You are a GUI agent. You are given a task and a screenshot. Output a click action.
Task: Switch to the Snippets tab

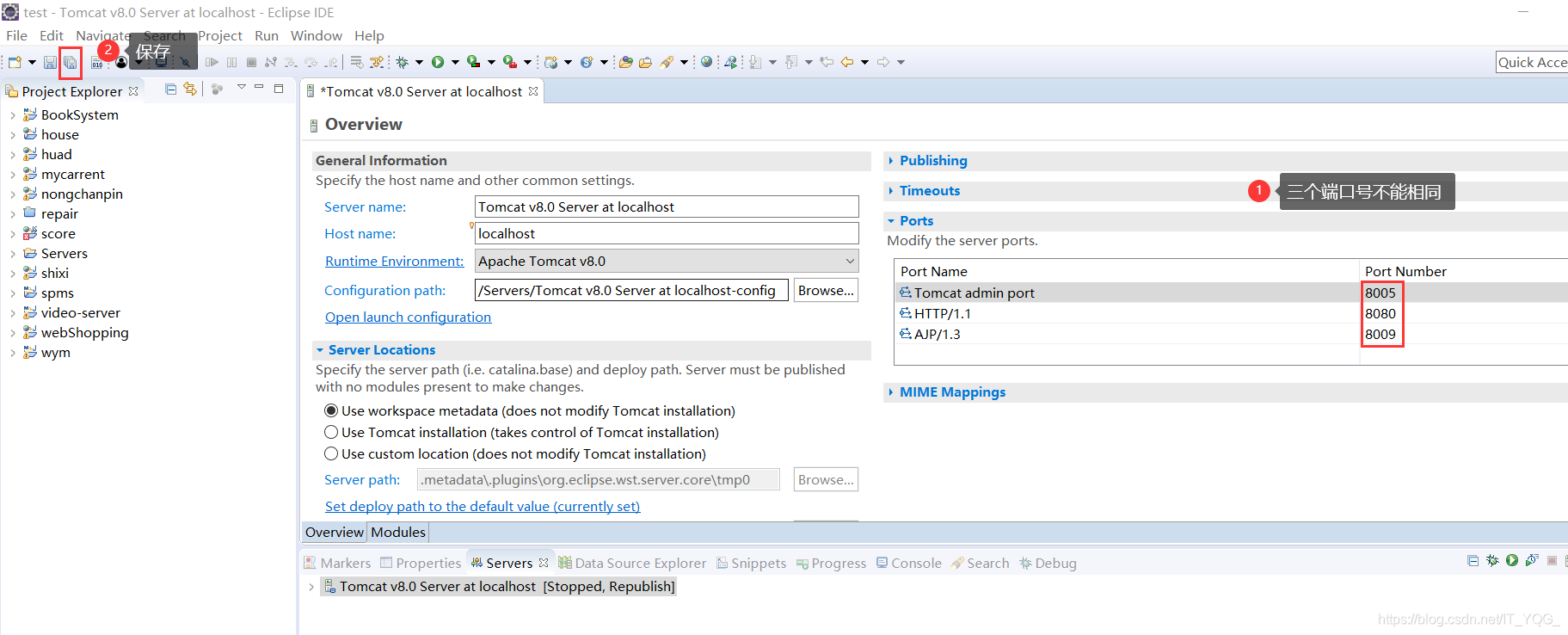click(x=751, y=563)
